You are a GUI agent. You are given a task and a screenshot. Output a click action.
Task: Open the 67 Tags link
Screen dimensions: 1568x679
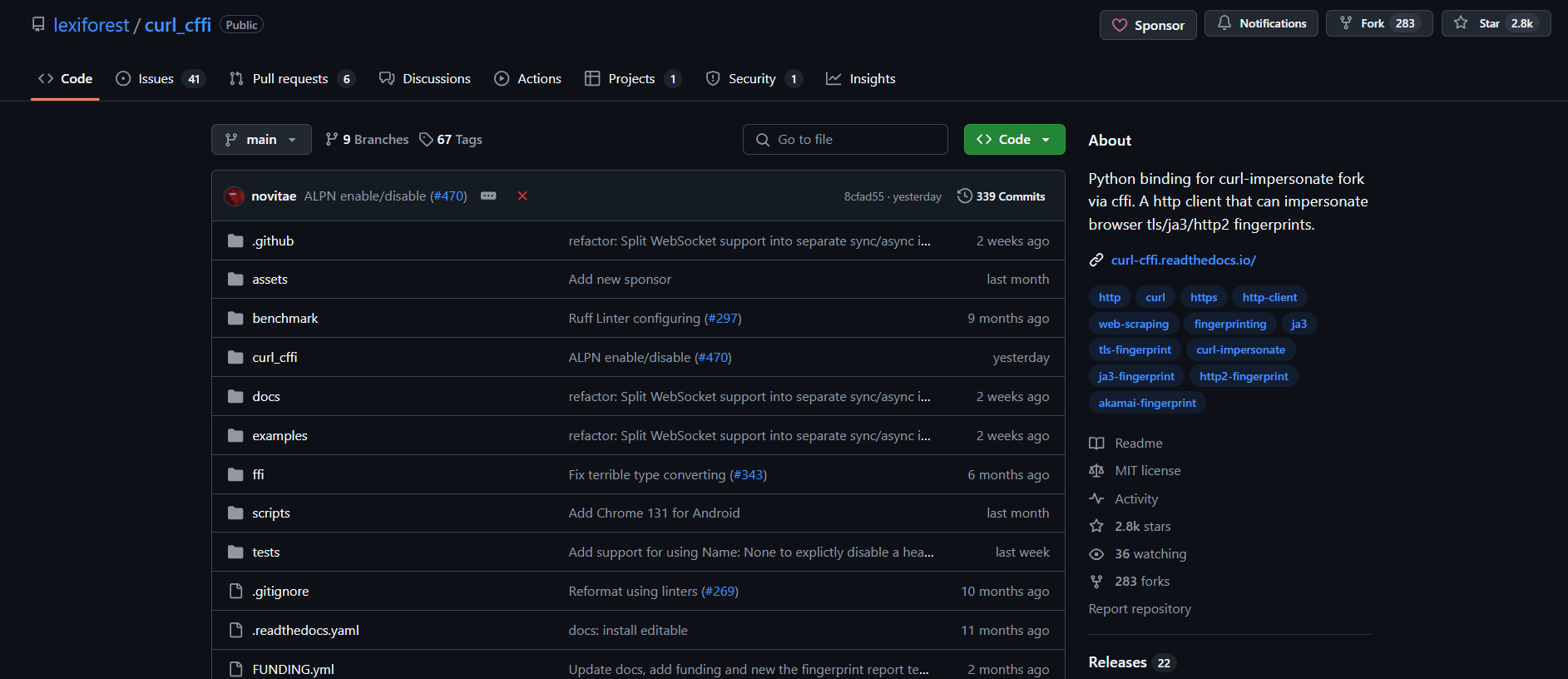click(451, 140)
